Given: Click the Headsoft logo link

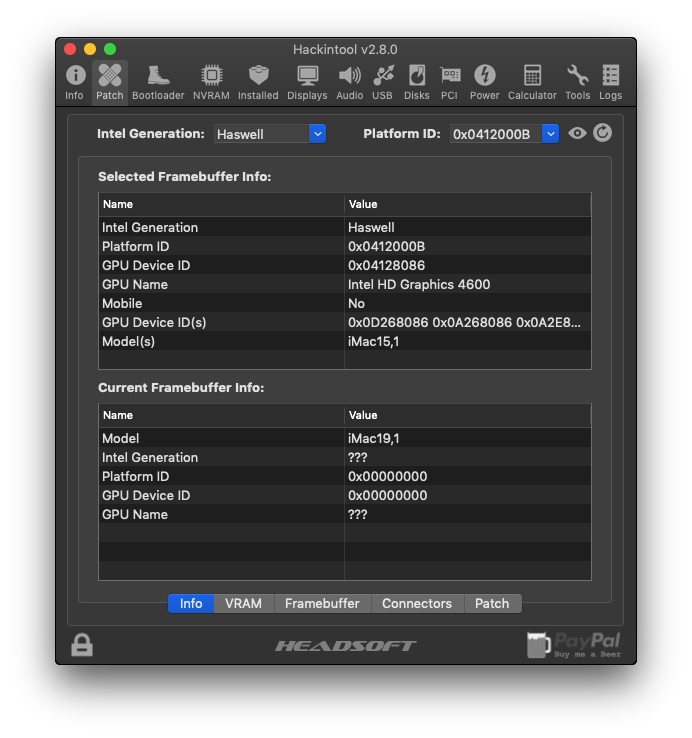Looking at the screenshot, I should [346, 646].
